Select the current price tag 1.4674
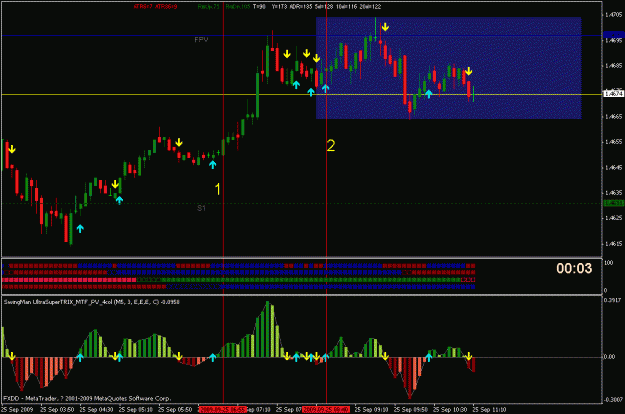This screenshot has height=414, width=625. [613, 94]
